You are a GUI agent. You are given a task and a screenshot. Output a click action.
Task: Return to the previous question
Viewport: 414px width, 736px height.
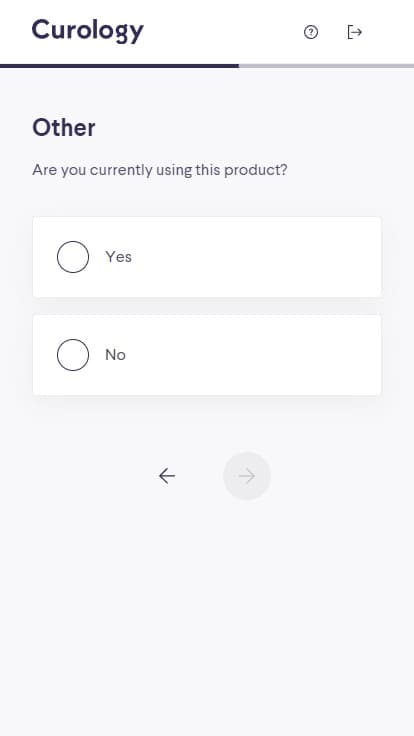pos(167,476)
